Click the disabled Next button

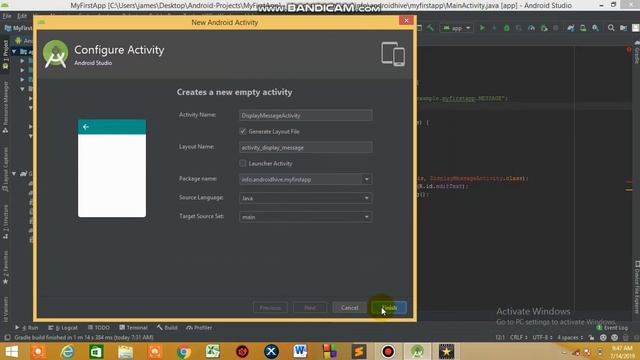[310, 307]
